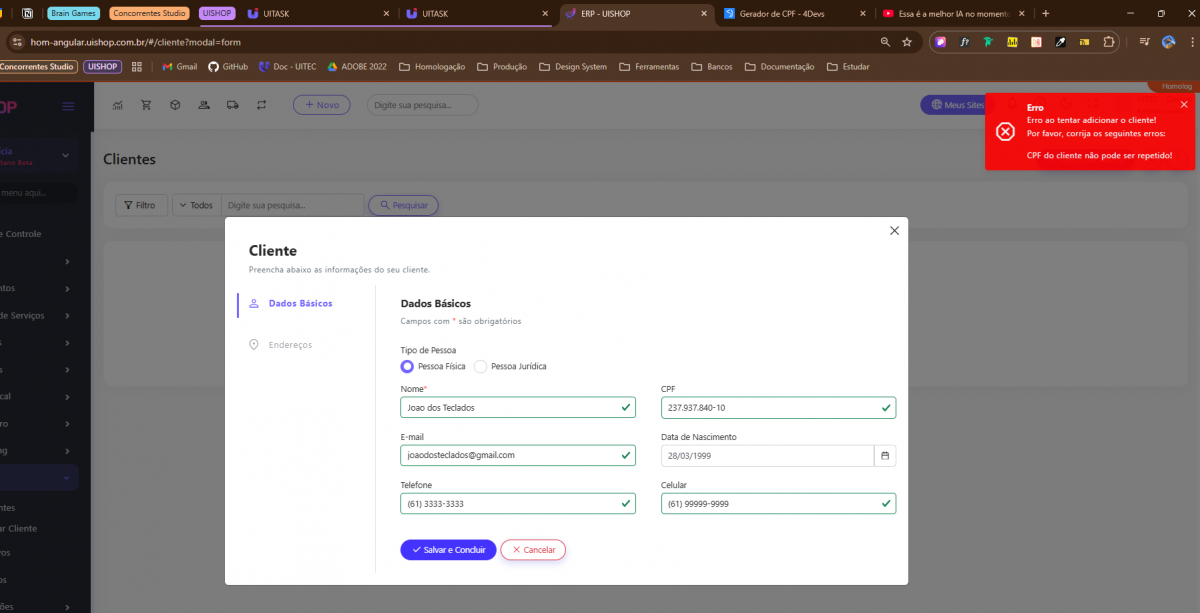This screenshot has width=1200, height=613.
Task: Select Pessoa Jurídica radio button
Action: [x=480, y=367]
